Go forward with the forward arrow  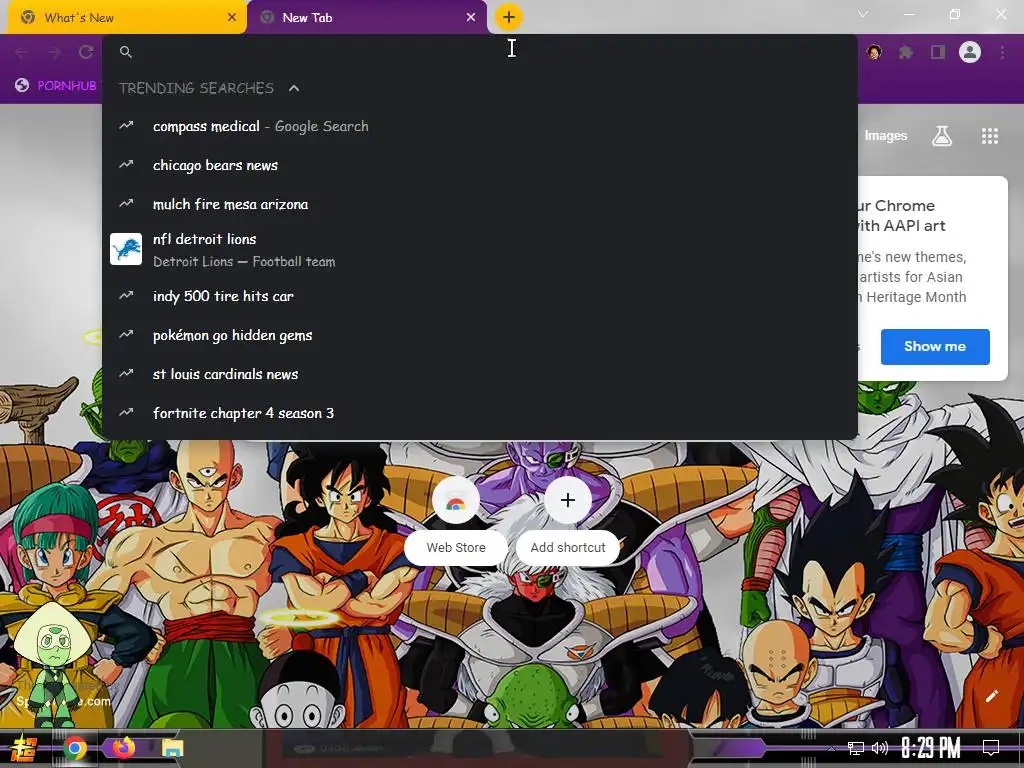click(x=54, y=52)
